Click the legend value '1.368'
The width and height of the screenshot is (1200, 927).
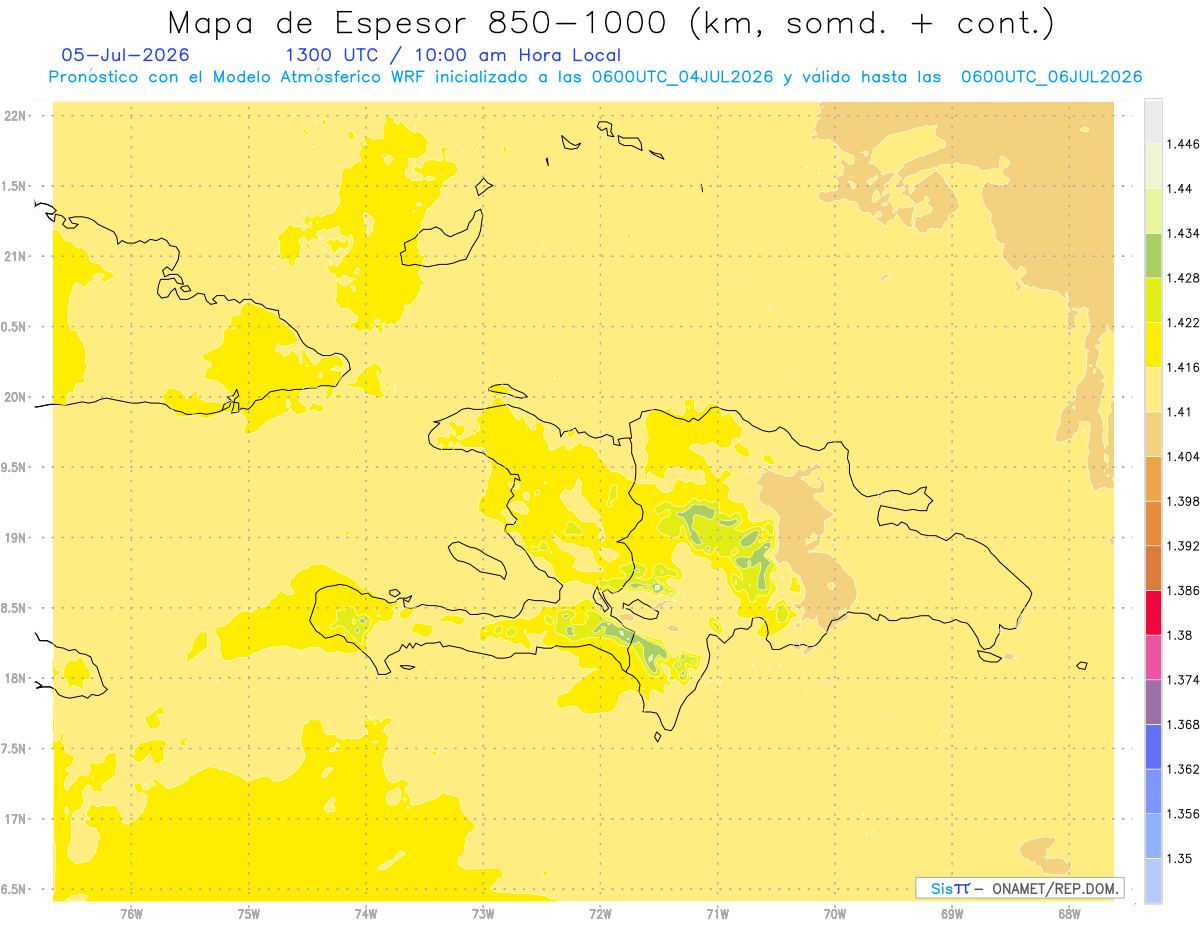pyautogui.click(x=1183, y=724)
